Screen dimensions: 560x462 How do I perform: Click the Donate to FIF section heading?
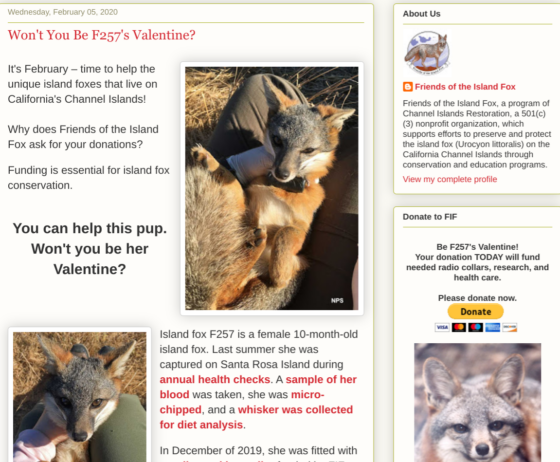430,217
